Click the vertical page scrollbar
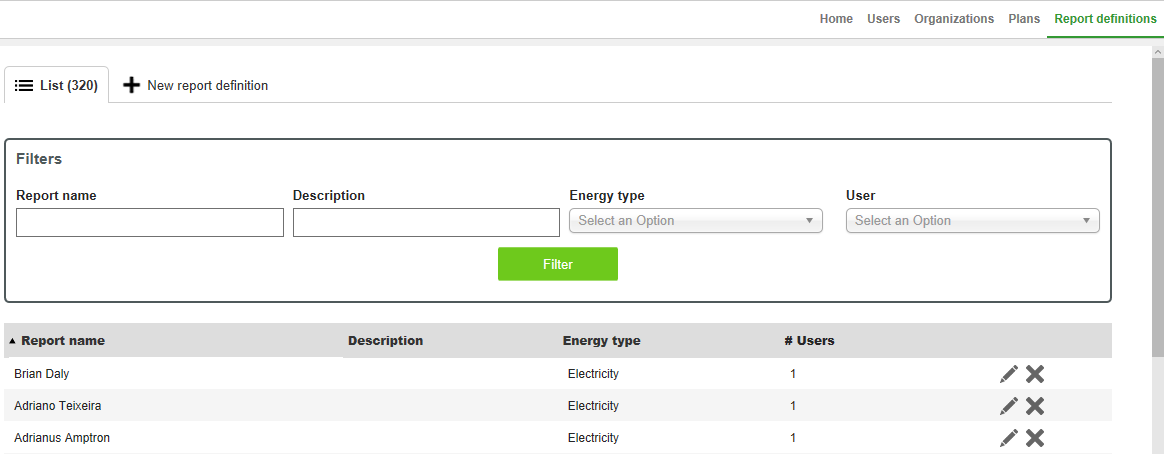The image size is (1164, 454). pyautogui.click(x=1157, y=200)
